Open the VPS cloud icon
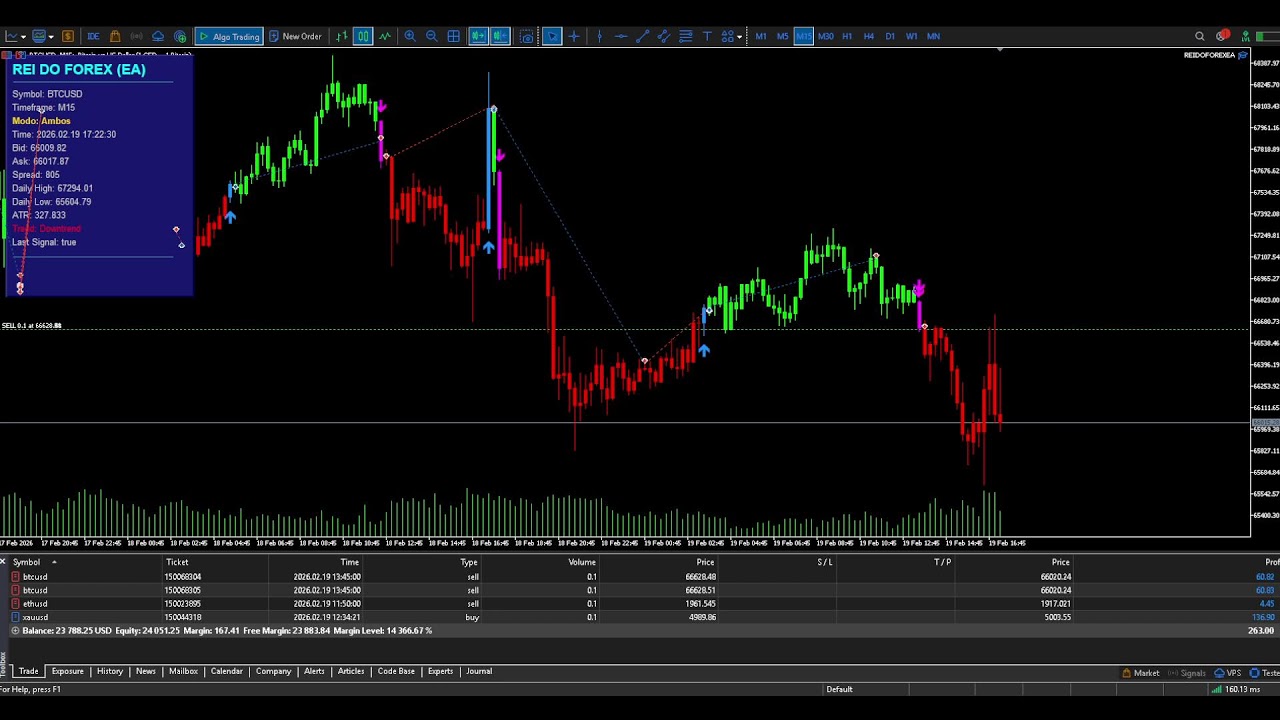The height and width of the screenshot is (720, 1280). (158, 36)
